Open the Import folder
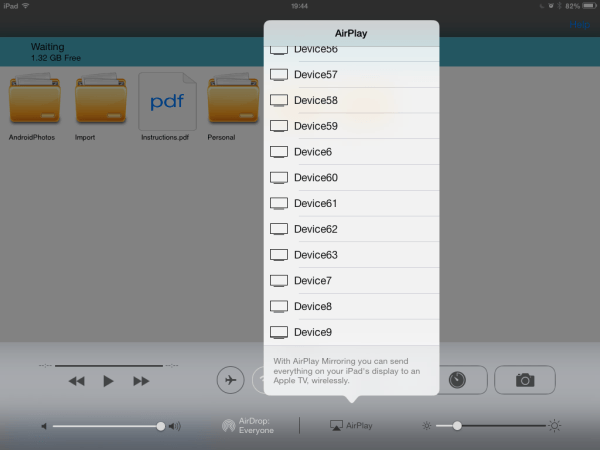600x450 pixels. (x=101, y=102)
